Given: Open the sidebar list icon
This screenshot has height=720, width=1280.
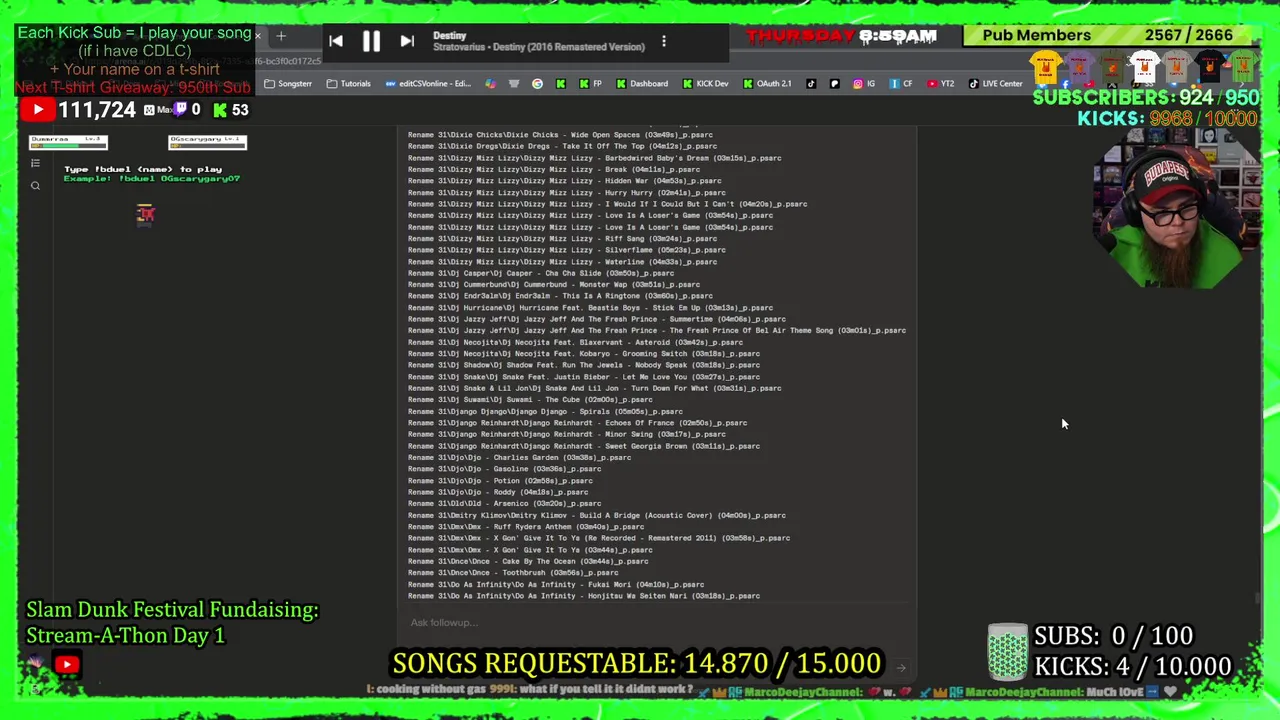Looking at the screenshot, I should coord(35,163).
